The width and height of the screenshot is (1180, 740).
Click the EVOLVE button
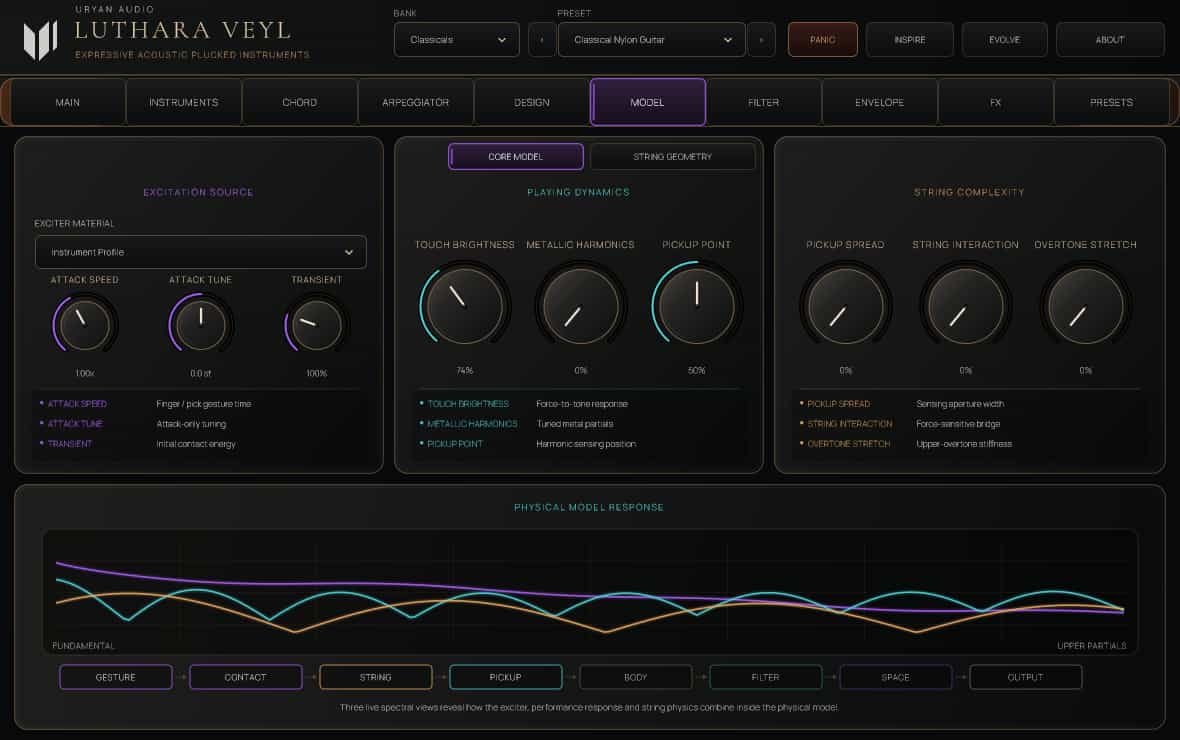coord(1005,40)
